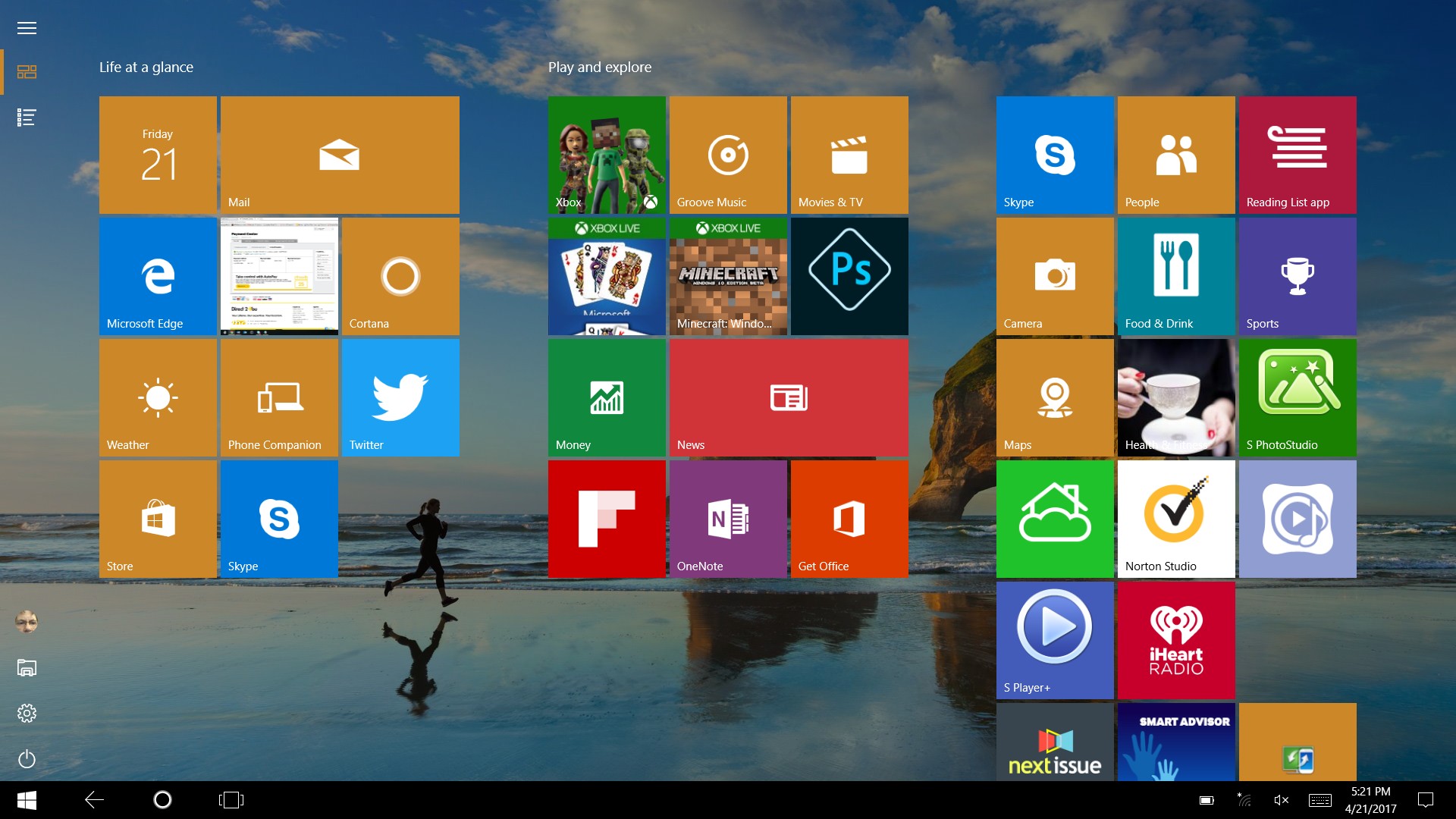
Task: Launch Groove Music app
Action: (x=728, y=155)
